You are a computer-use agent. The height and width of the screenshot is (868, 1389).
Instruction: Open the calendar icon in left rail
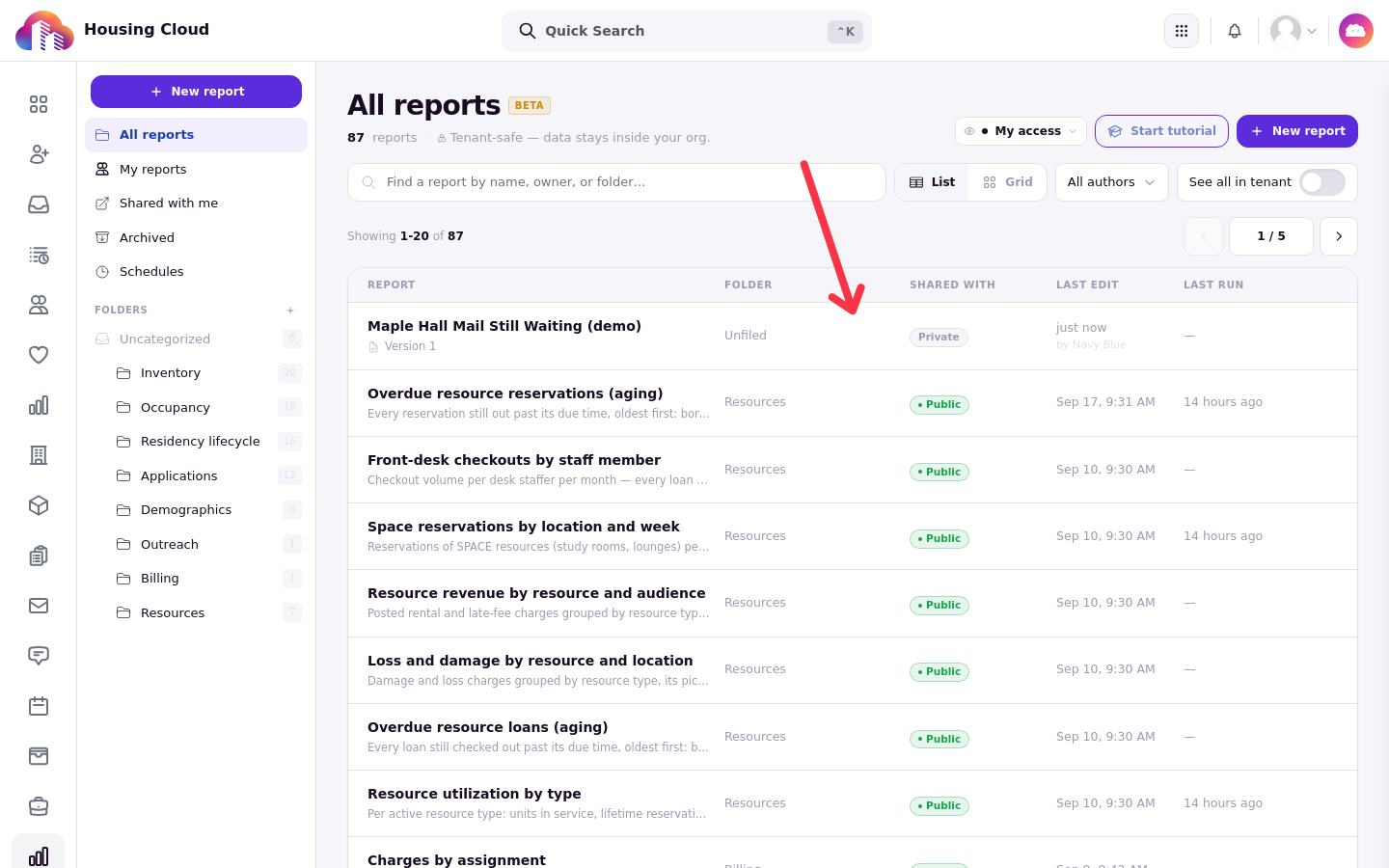(39, 706)
